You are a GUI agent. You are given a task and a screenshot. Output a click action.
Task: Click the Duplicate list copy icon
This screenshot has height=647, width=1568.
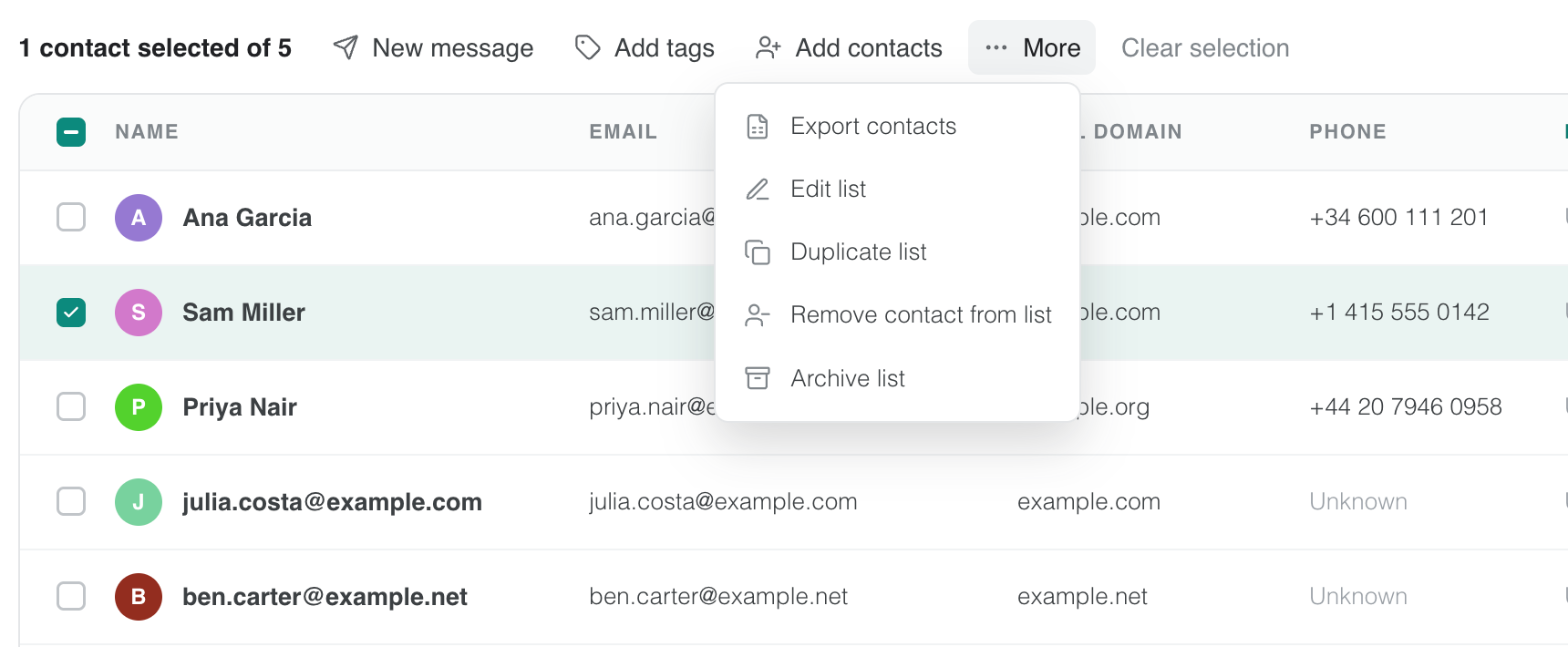click(x=758, y=253)
